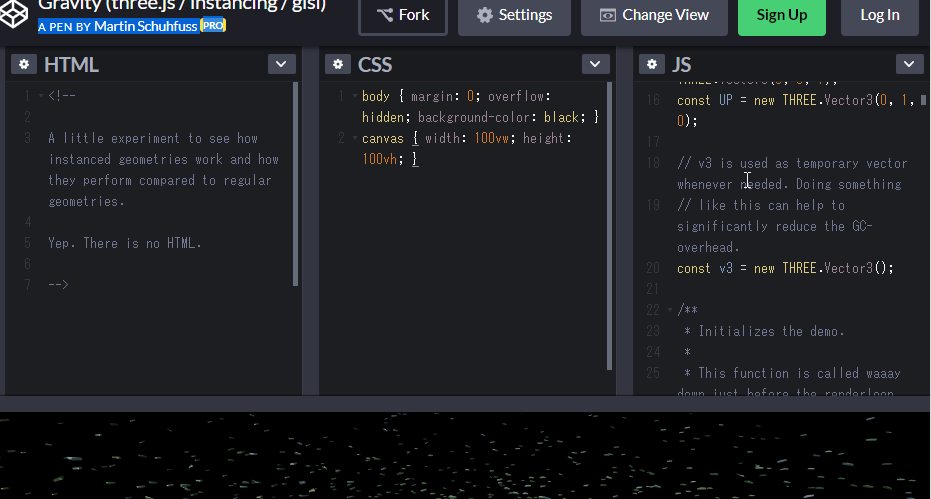Click the green Sign Up button
This screenshot has width=931, height=499.
point(781,15)
